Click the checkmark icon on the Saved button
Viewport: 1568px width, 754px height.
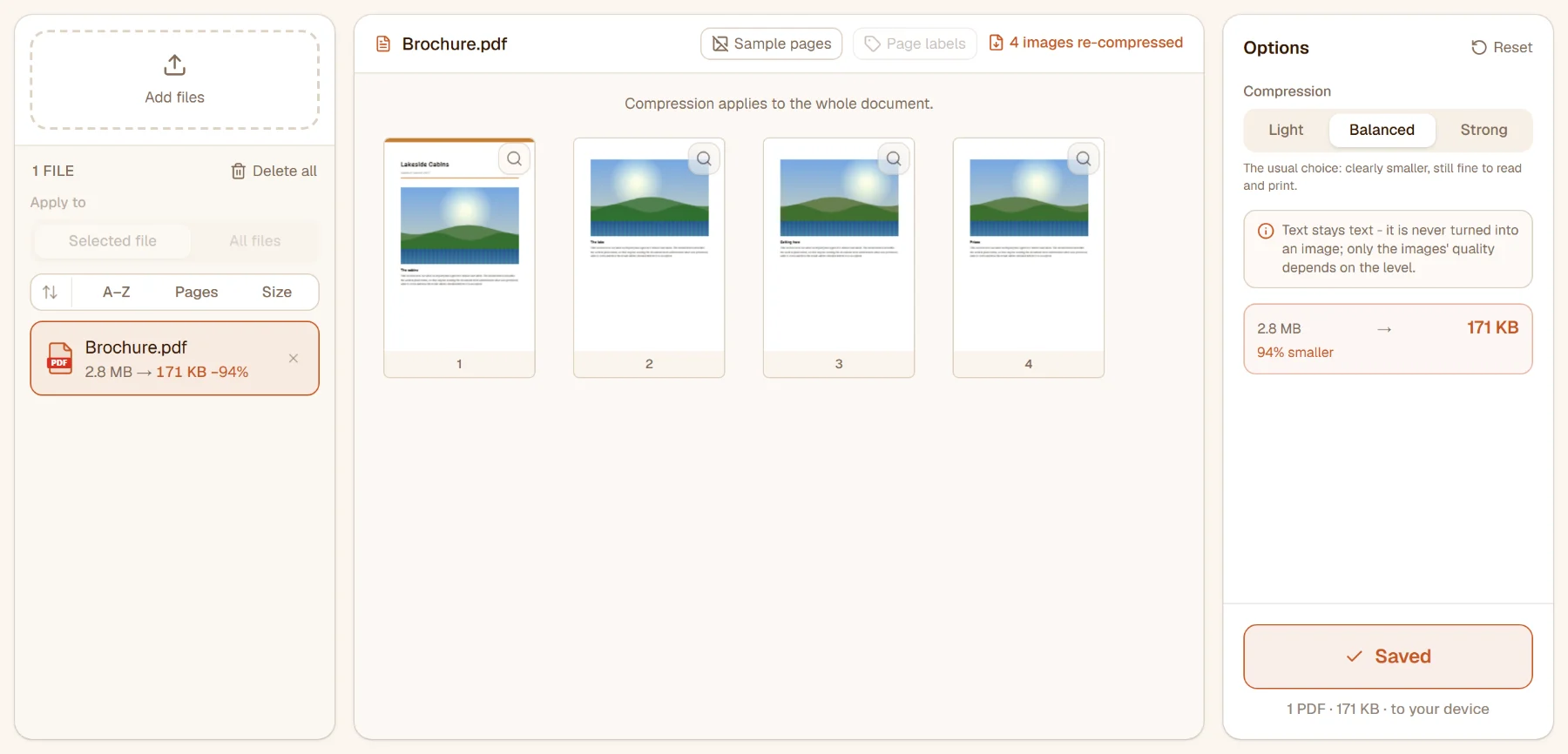[1355, 656]
